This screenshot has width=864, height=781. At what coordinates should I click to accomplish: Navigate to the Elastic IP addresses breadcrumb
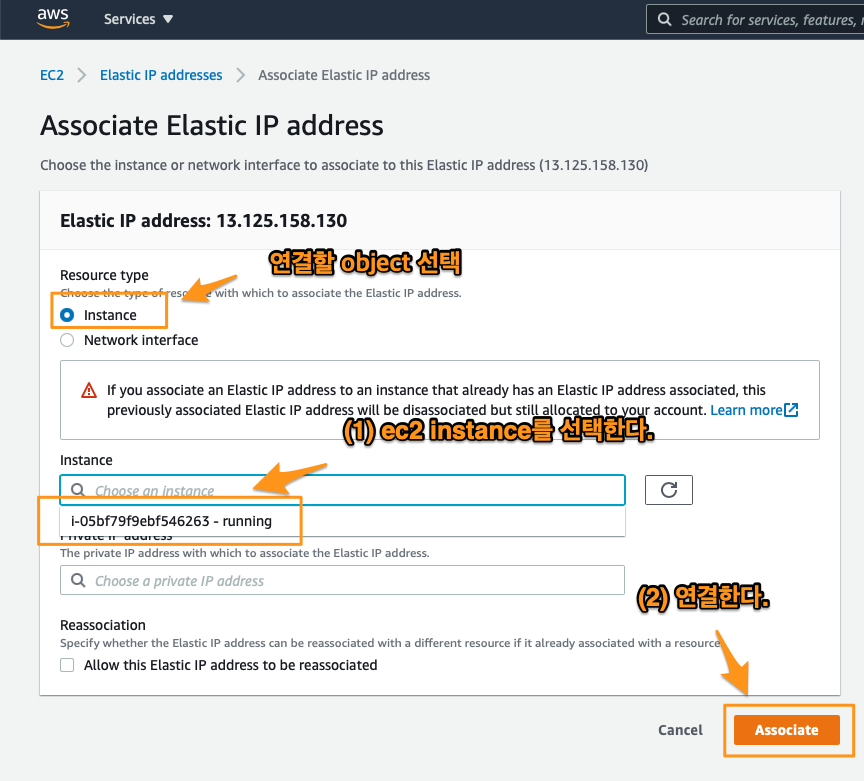(x=161, y=75)
